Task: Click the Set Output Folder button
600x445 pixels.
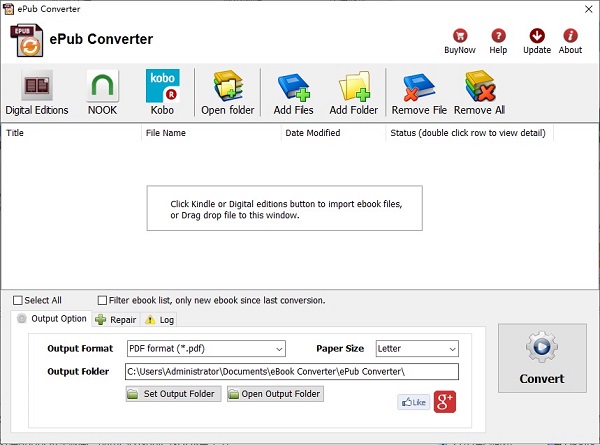Action: 171,394
